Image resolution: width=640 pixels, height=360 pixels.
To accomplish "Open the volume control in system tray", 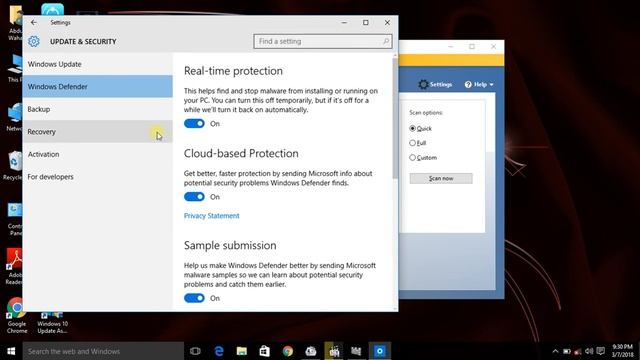I will tap(589, 351).
